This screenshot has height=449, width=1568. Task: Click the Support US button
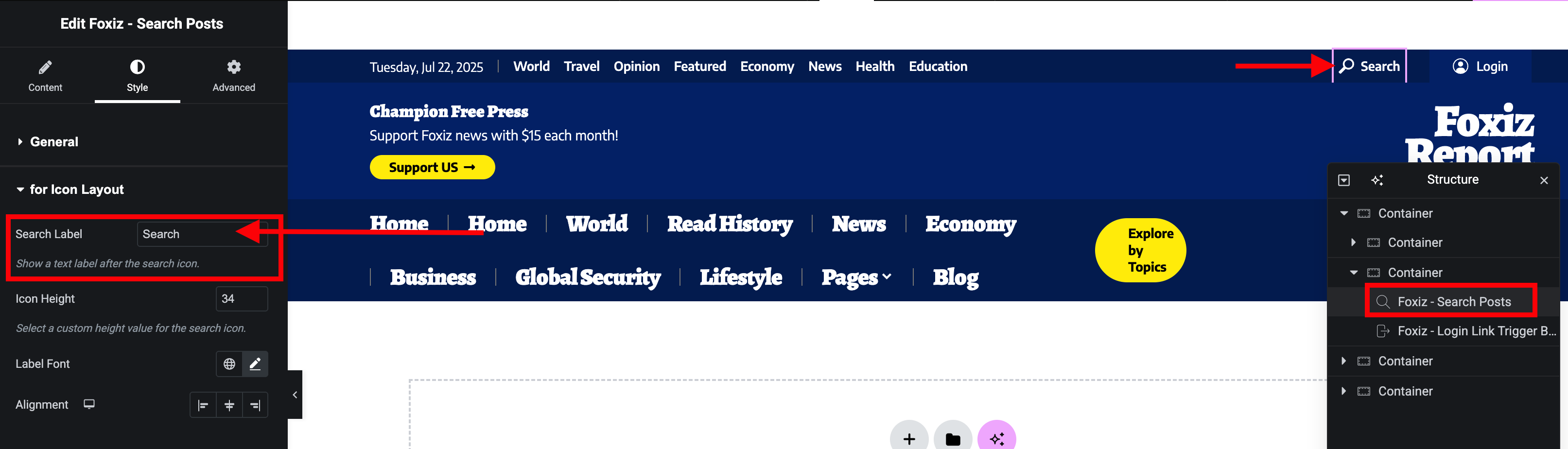(x=432, y=167)
